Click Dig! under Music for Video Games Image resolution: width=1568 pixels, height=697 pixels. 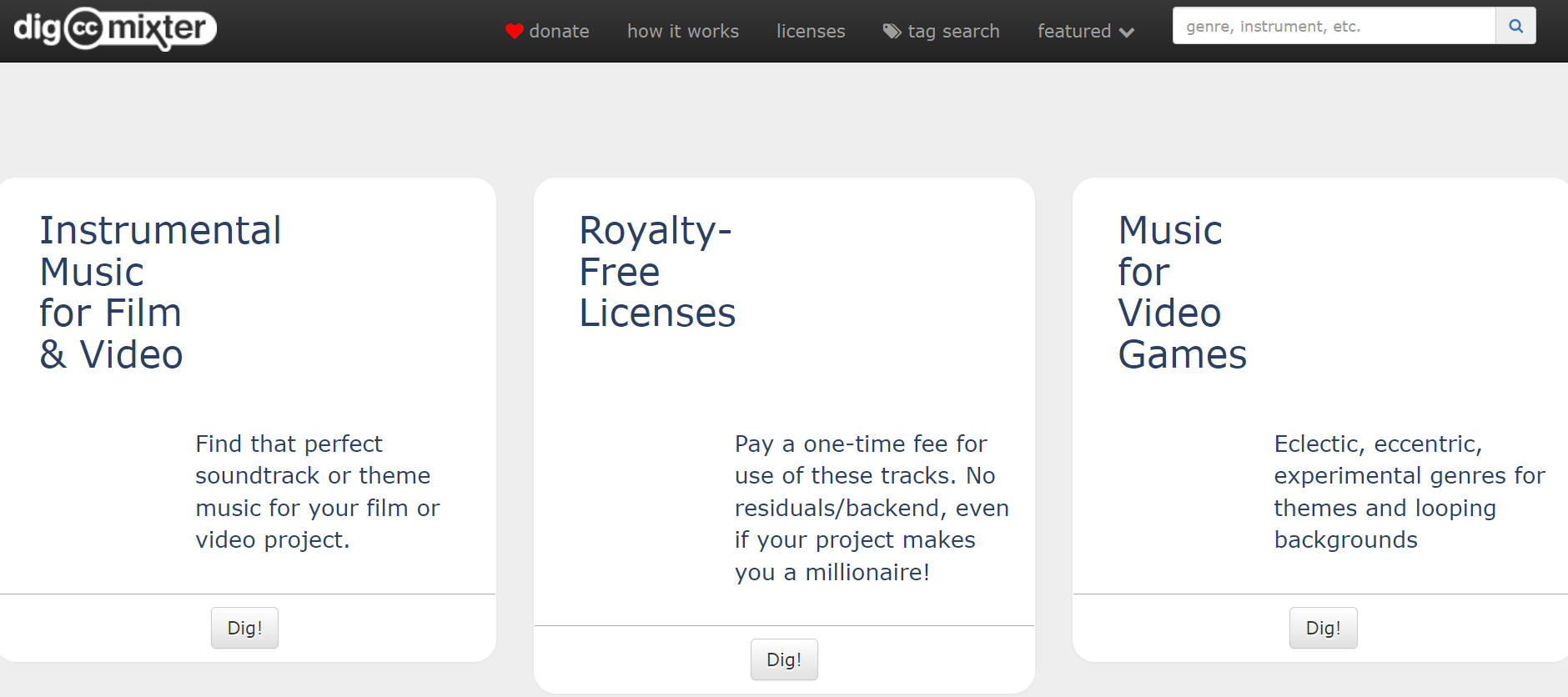point(1324,628)
